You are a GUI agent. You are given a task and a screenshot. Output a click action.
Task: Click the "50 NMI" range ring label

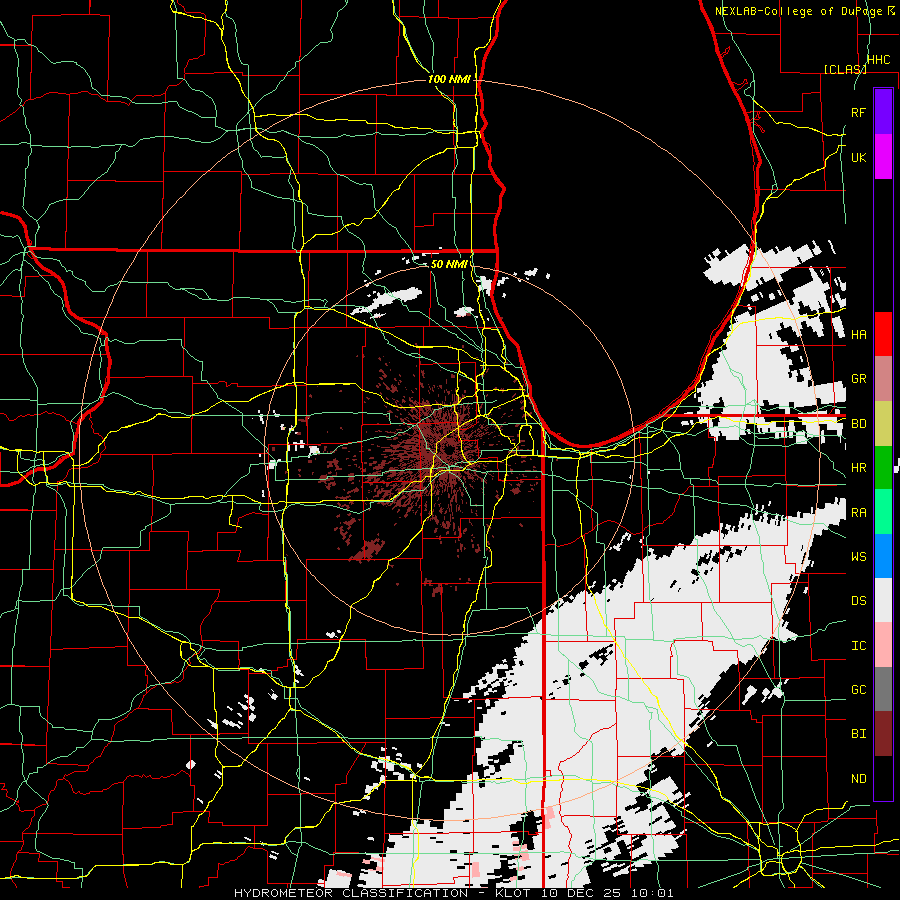(x=448, y=264)
